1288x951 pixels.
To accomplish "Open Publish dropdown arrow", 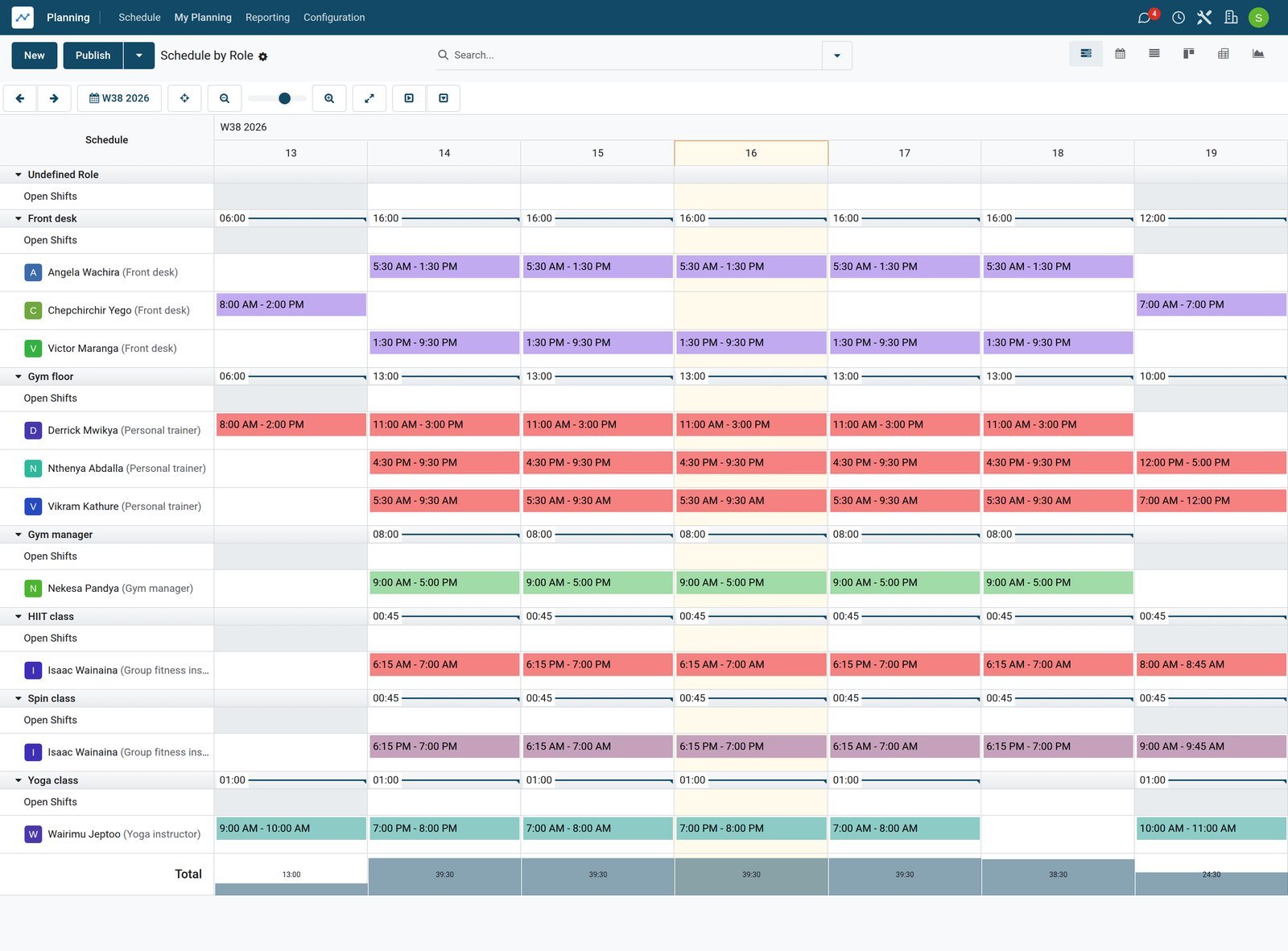I will (139, 56).
